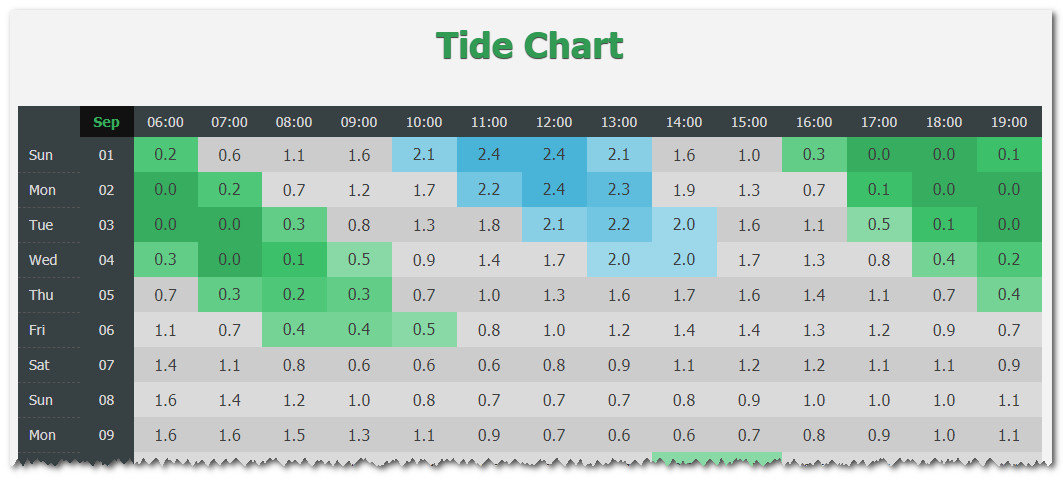This screenshot has height=483, width=1063.
Task: Click the 2.3 tide value on Monday 13:00
Action: point(619,190)
